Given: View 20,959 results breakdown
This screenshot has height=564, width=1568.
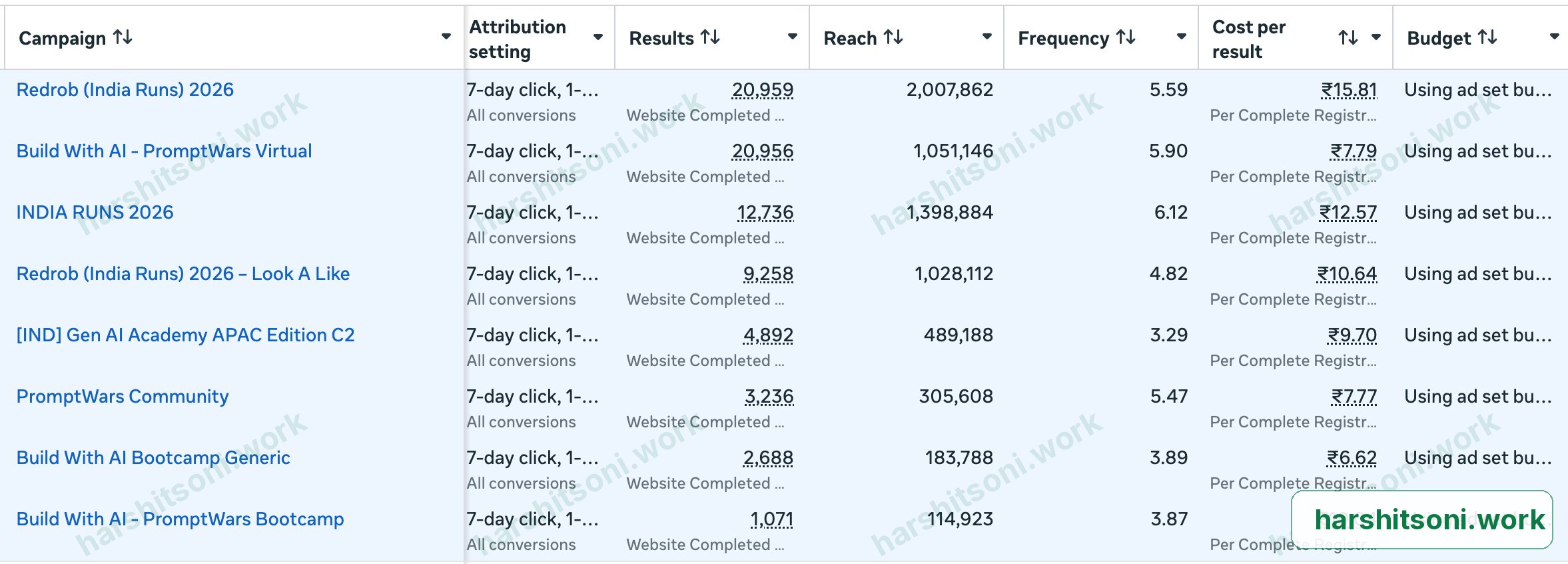Looking at the screenshot, I should pos(763,89).
